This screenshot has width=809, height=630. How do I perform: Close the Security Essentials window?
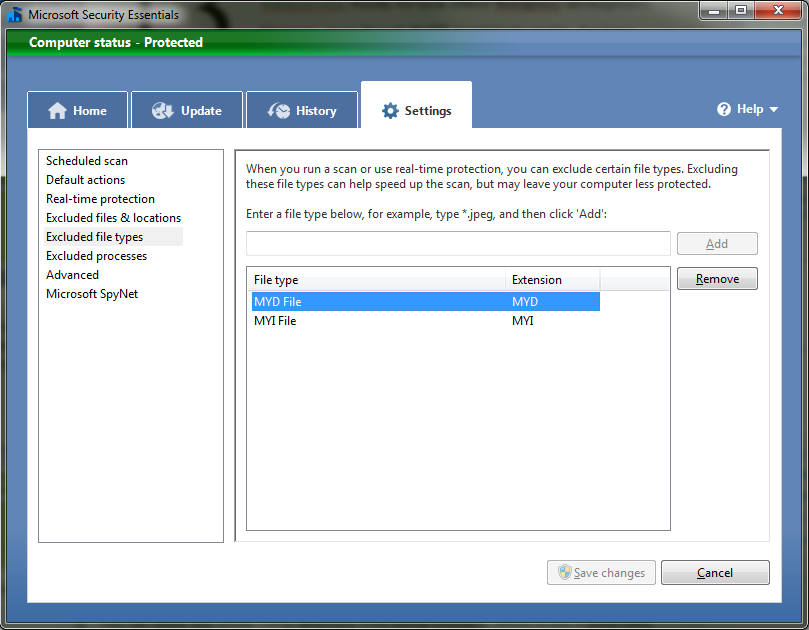(778, 10)
